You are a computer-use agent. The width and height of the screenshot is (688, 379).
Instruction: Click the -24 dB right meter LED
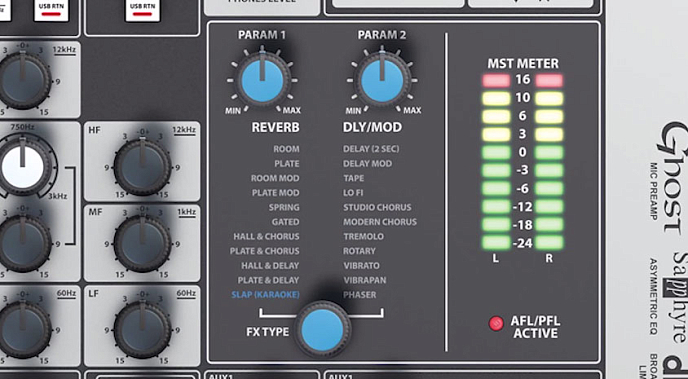[x=549, y=243]
